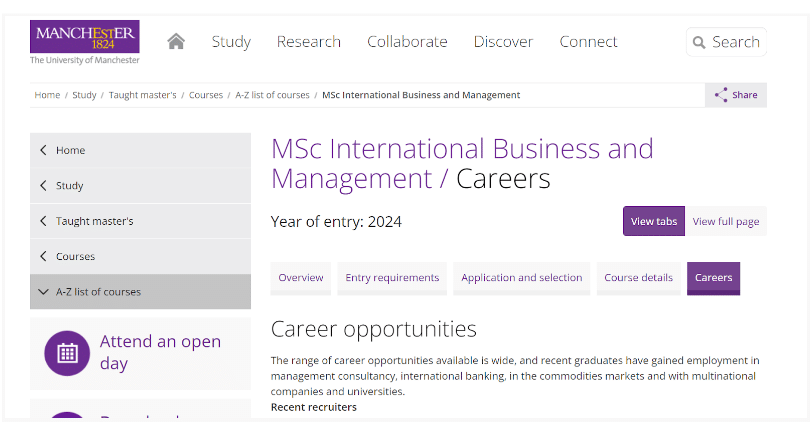Go to home via house icon
This screenshot has width=810, height=422.
point(176,41)
